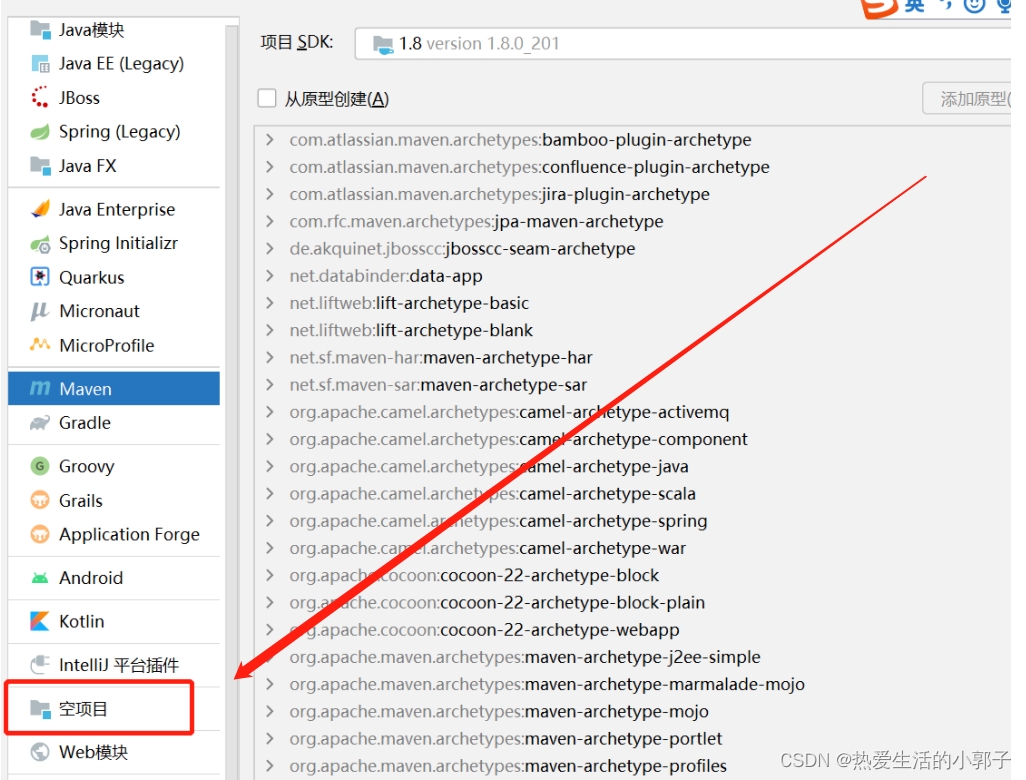1026x780 pixels.
Task: Click the Grails orange icon
Action: tap(40, 501)
